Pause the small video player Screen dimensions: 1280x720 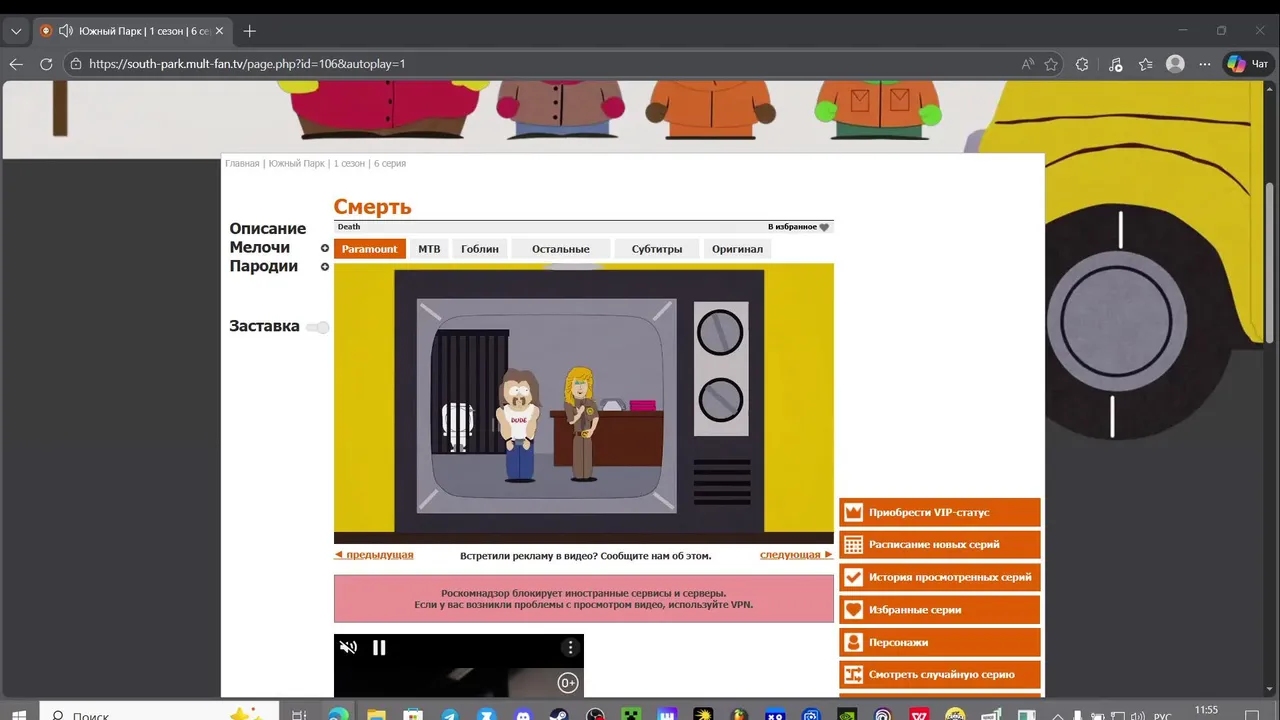(379, 647)
